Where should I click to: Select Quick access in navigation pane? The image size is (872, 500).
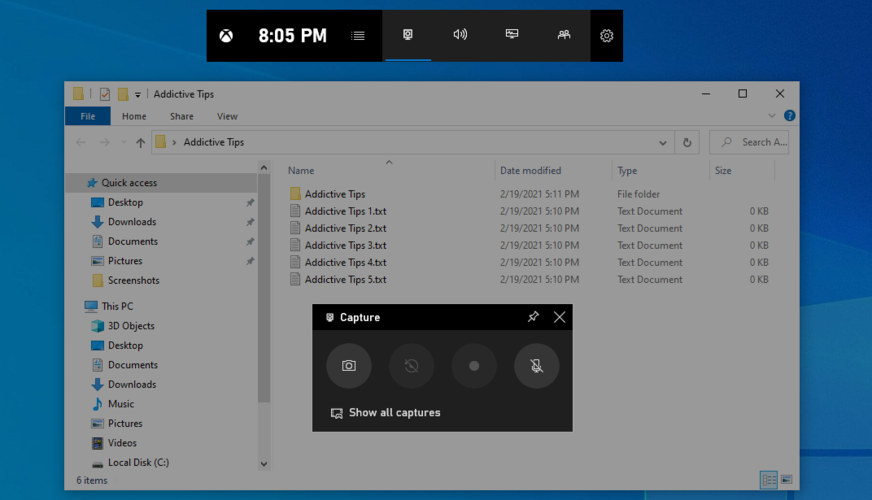[x=161, y=183]
